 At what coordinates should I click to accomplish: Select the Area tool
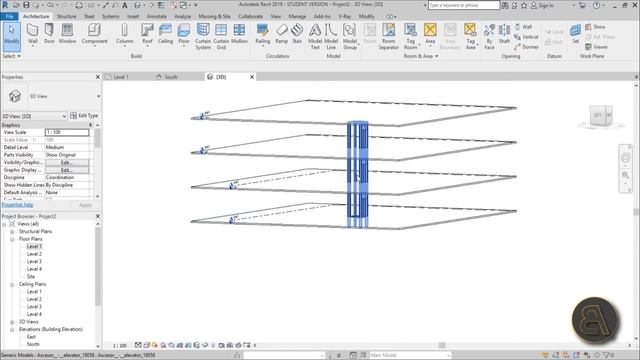[x=430, y=34]
